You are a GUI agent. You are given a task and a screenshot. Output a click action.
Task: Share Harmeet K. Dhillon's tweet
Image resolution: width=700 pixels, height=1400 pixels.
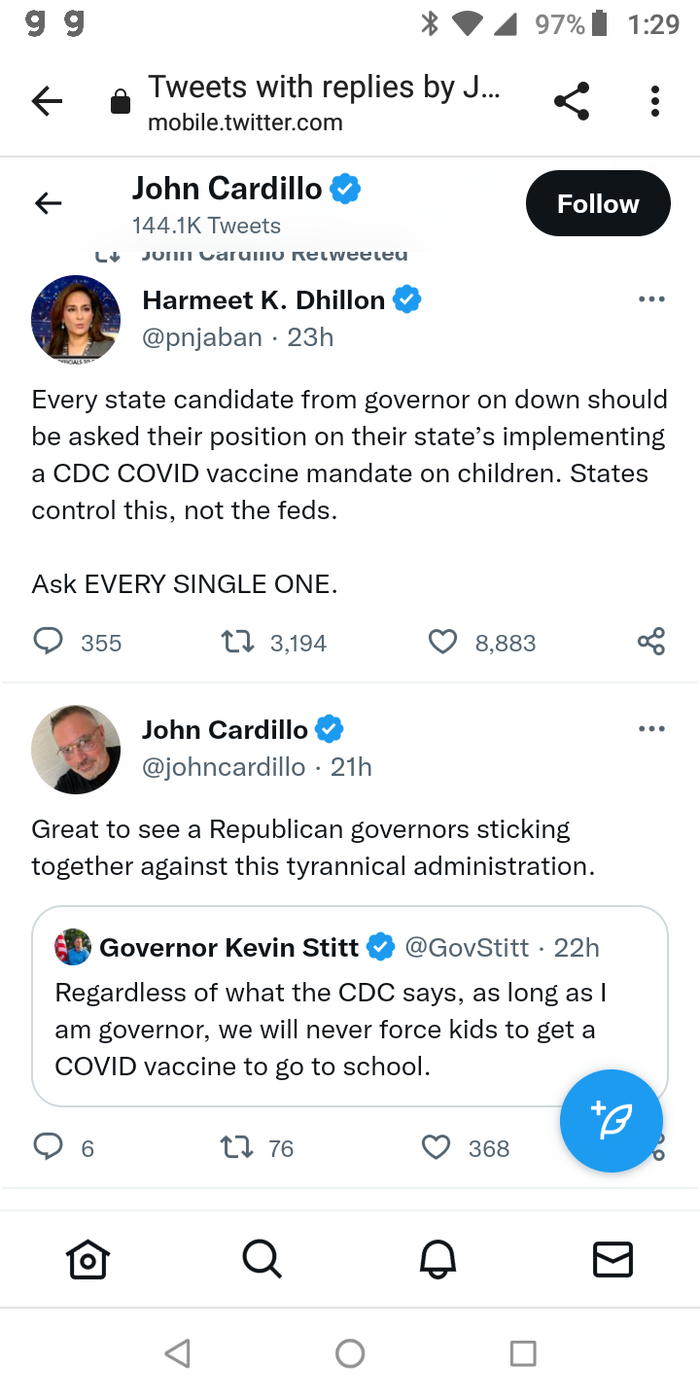click(x=651, y=642)
